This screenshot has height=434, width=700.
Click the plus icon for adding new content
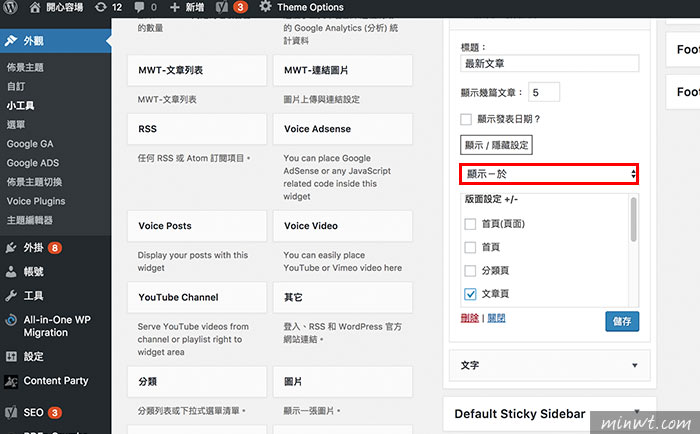point(175,7)
